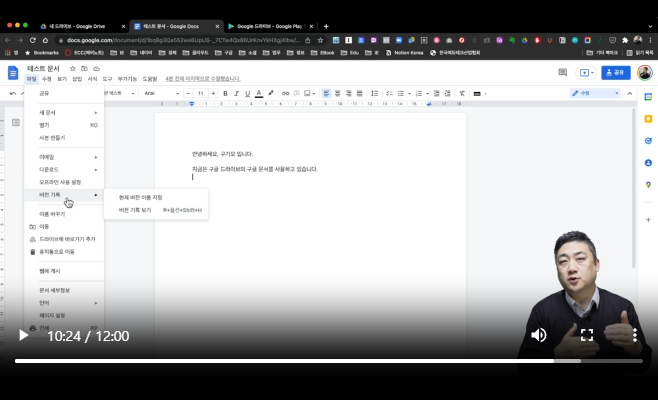Enter fullscreen mode in the video player

pos(588,335)
